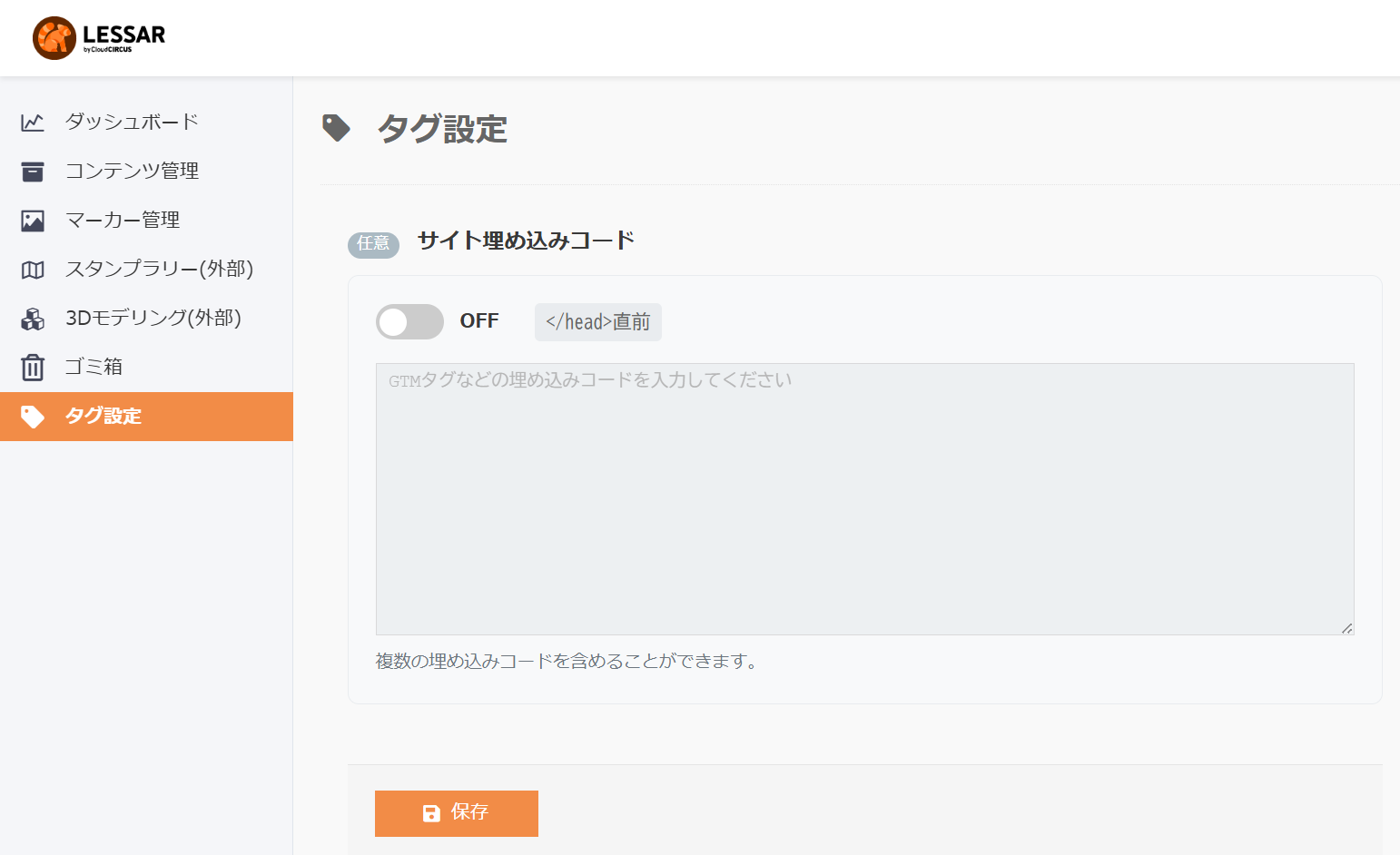This screenshot has width=1400, height=855.
Task: Click the 3D modeling cubes icon
Action: click(33, 319)
